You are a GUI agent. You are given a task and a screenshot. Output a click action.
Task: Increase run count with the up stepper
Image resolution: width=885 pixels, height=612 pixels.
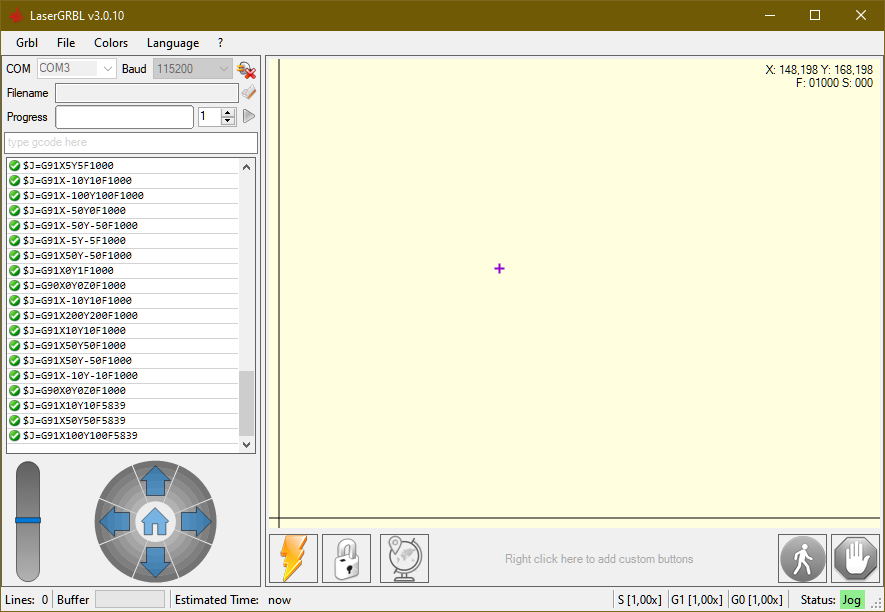(225, 112)
